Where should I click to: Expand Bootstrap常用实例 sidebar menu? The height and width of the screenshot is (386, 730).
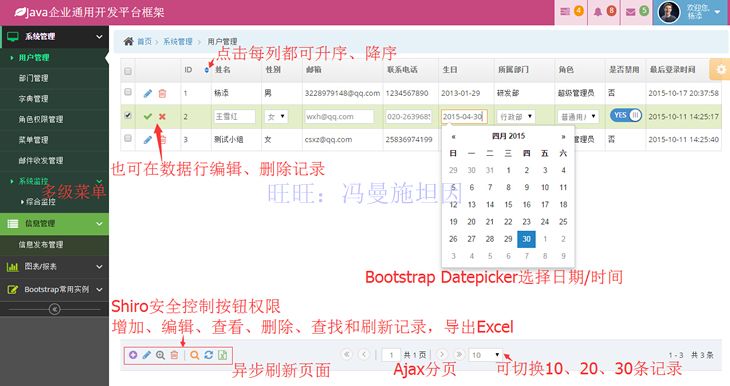(x=54, y=289)
